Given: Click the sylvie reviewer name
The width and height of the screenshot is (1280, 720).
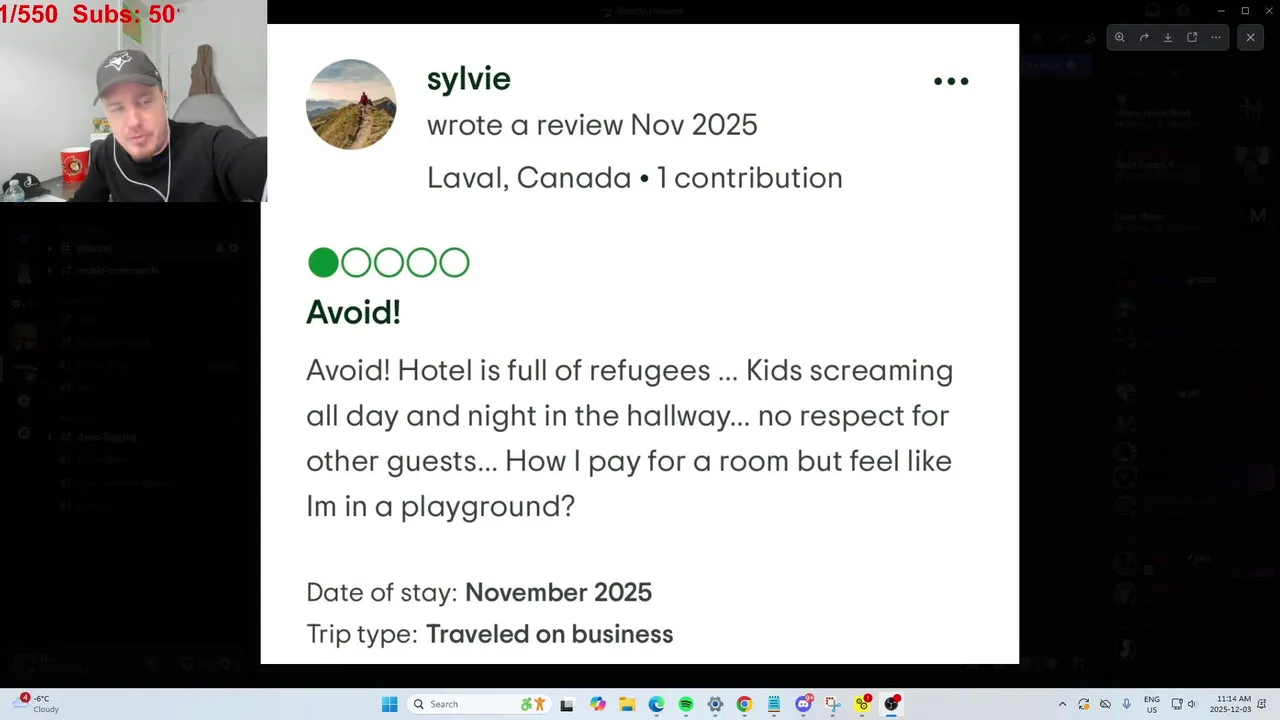Looking at the screenshot, I should (x=468, y=79).
